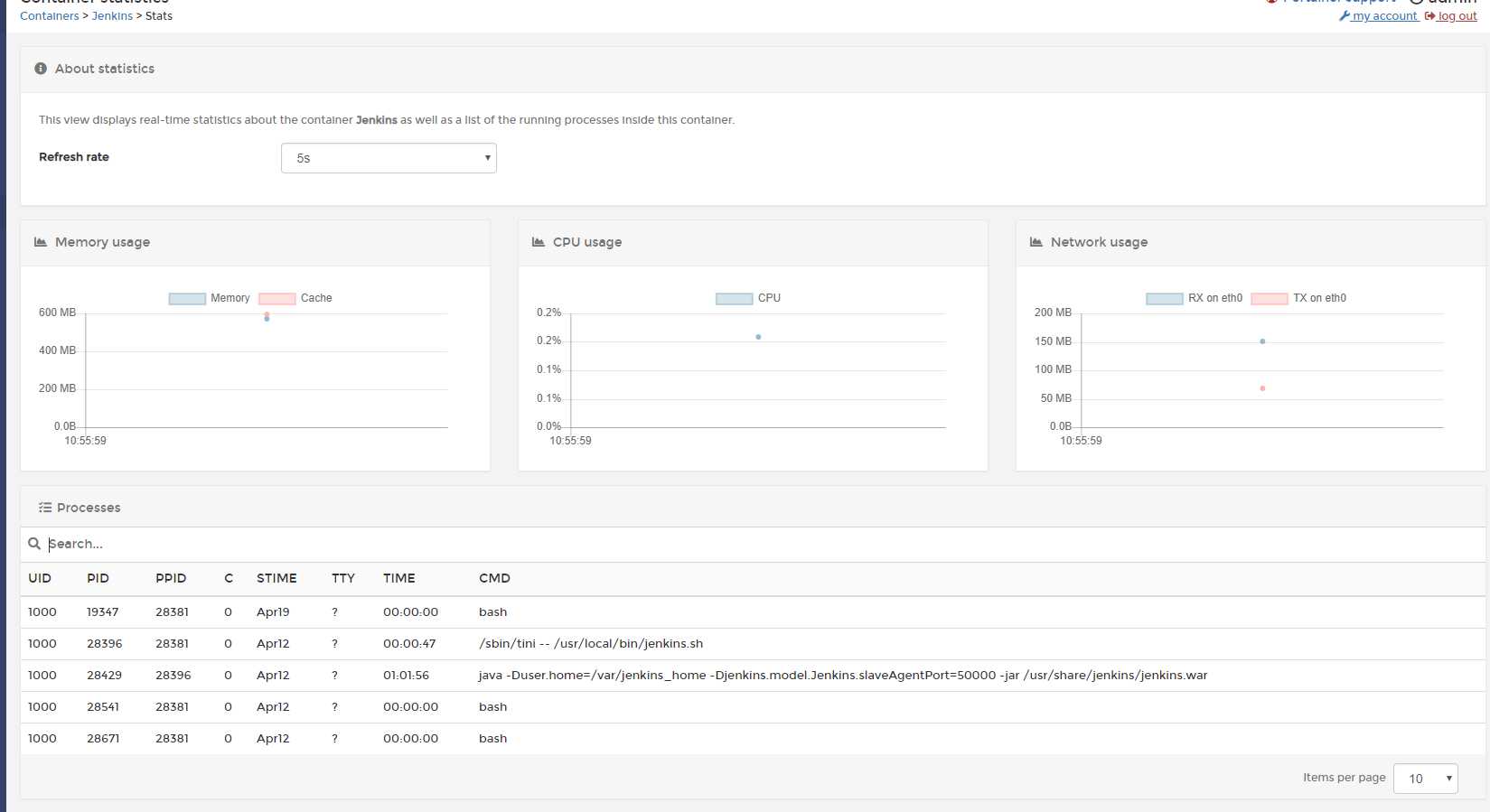Toggle the CPU legend swatch
Screen dimensions: 1490x812
(x=735, y=299)
